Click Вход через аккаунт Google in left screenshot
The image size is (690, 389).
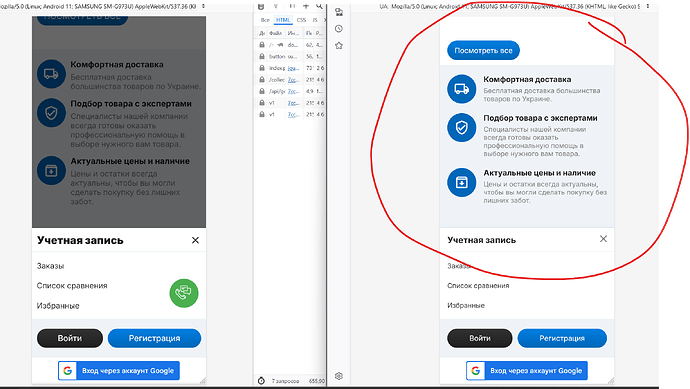[x=119, y=371]
